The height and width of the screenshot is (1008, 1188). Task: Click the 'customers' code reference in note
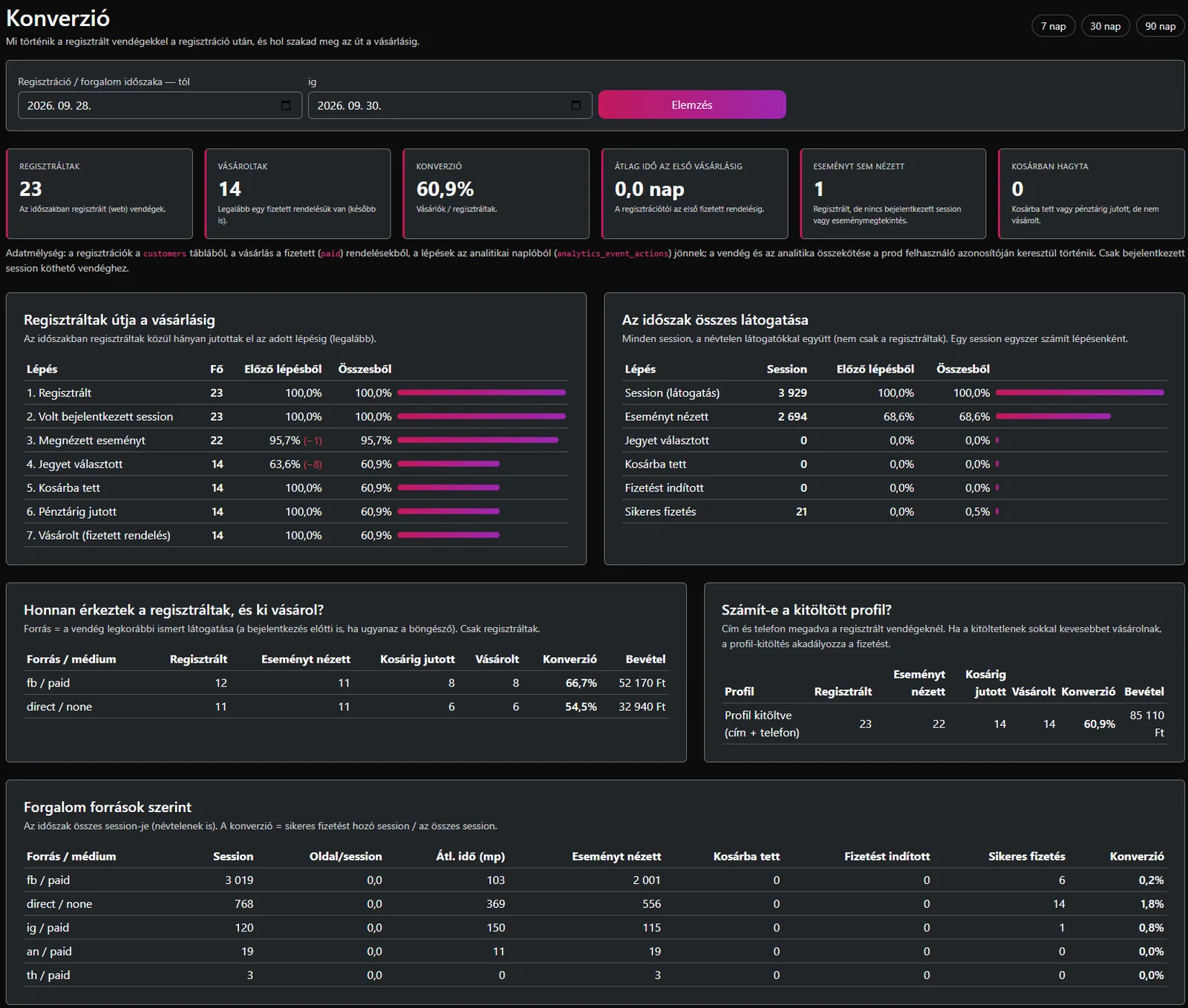click(165, 254)
